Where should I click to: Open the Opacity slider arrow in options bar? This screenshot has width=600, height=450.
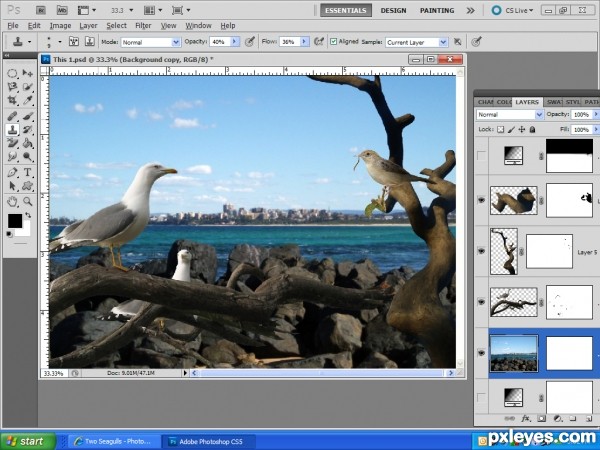[235, 42]
